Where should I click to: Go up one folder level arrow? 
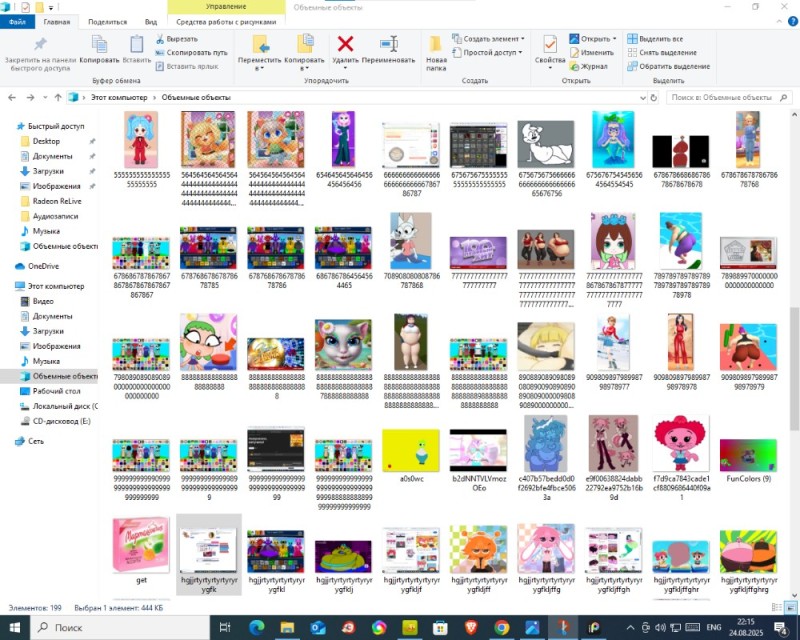pos(58,97)
